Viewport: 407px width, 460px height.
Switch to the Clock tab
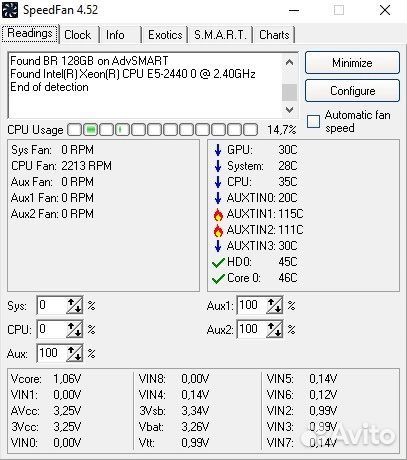pos(78,35)
